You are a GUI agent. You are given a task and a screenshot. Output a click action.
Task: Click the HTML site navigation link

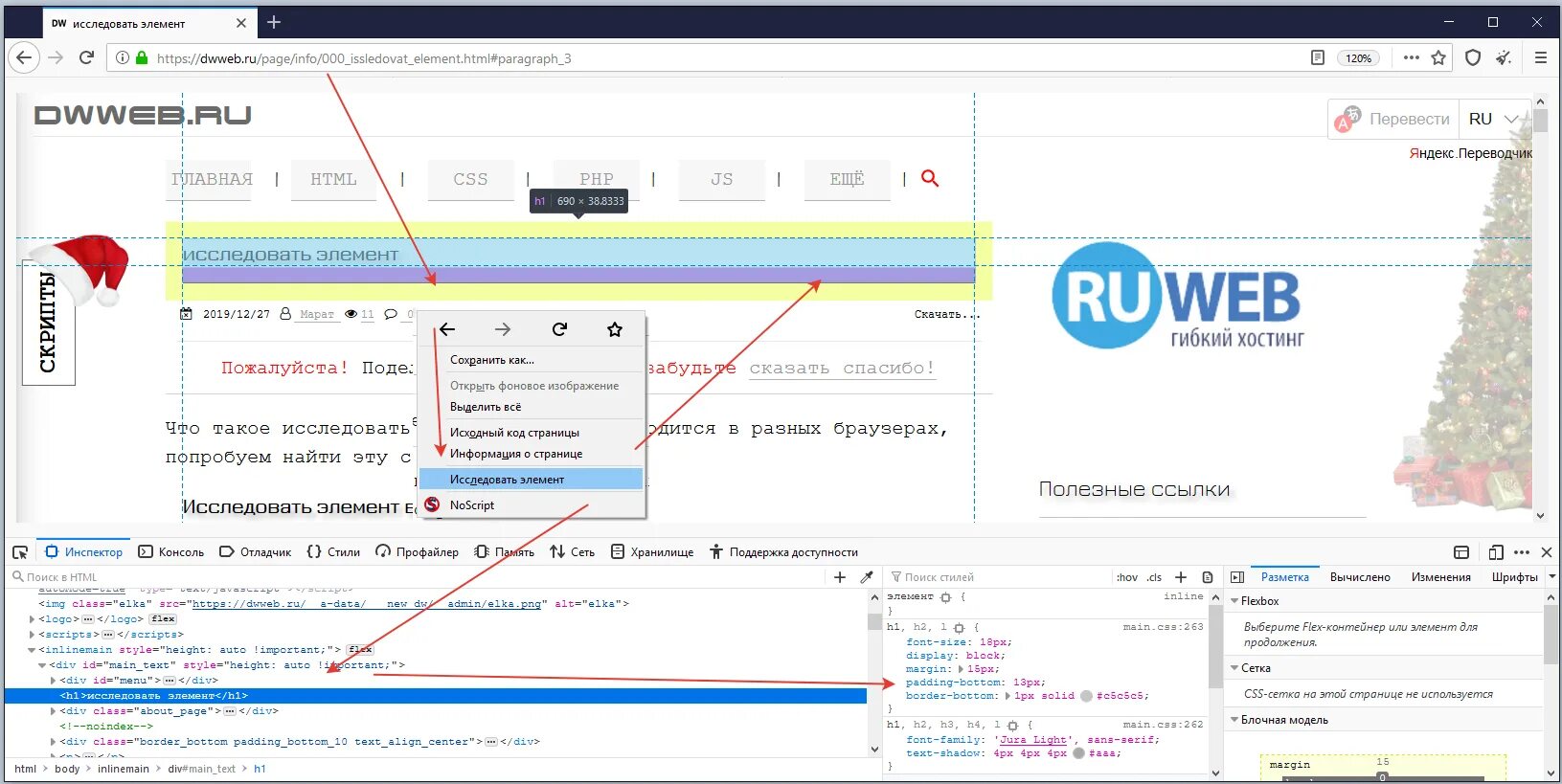333,179
